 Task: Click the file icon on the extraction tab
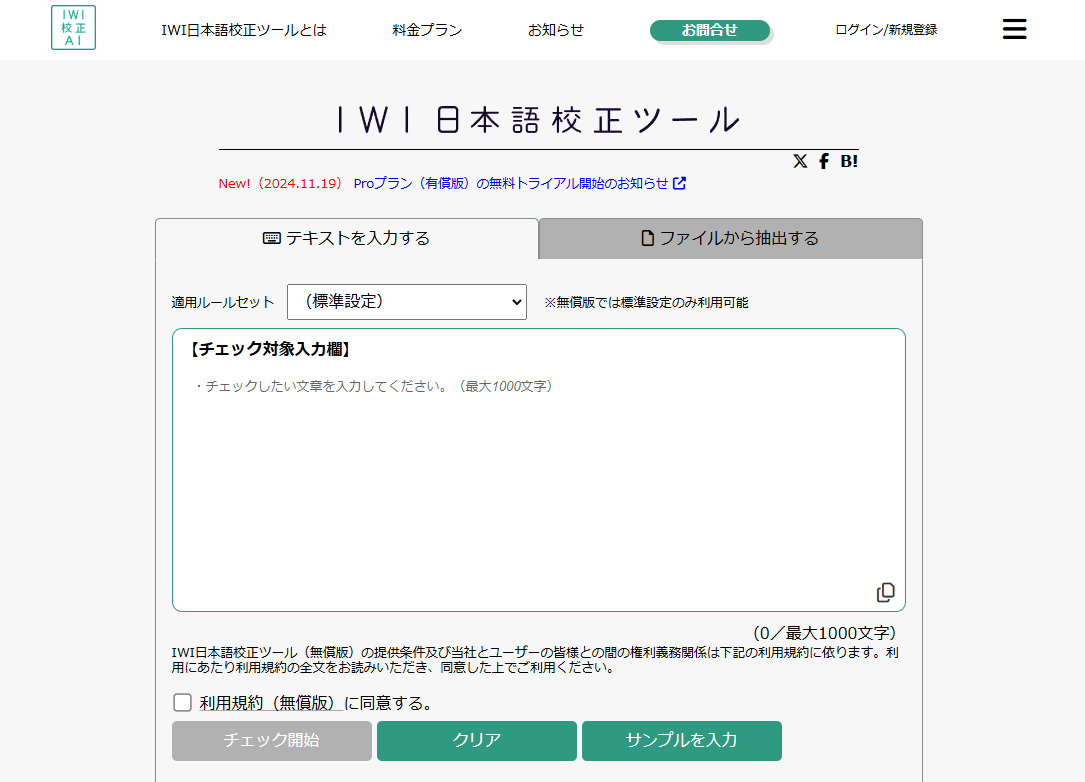pyautogui.click(x=645, y=237)
